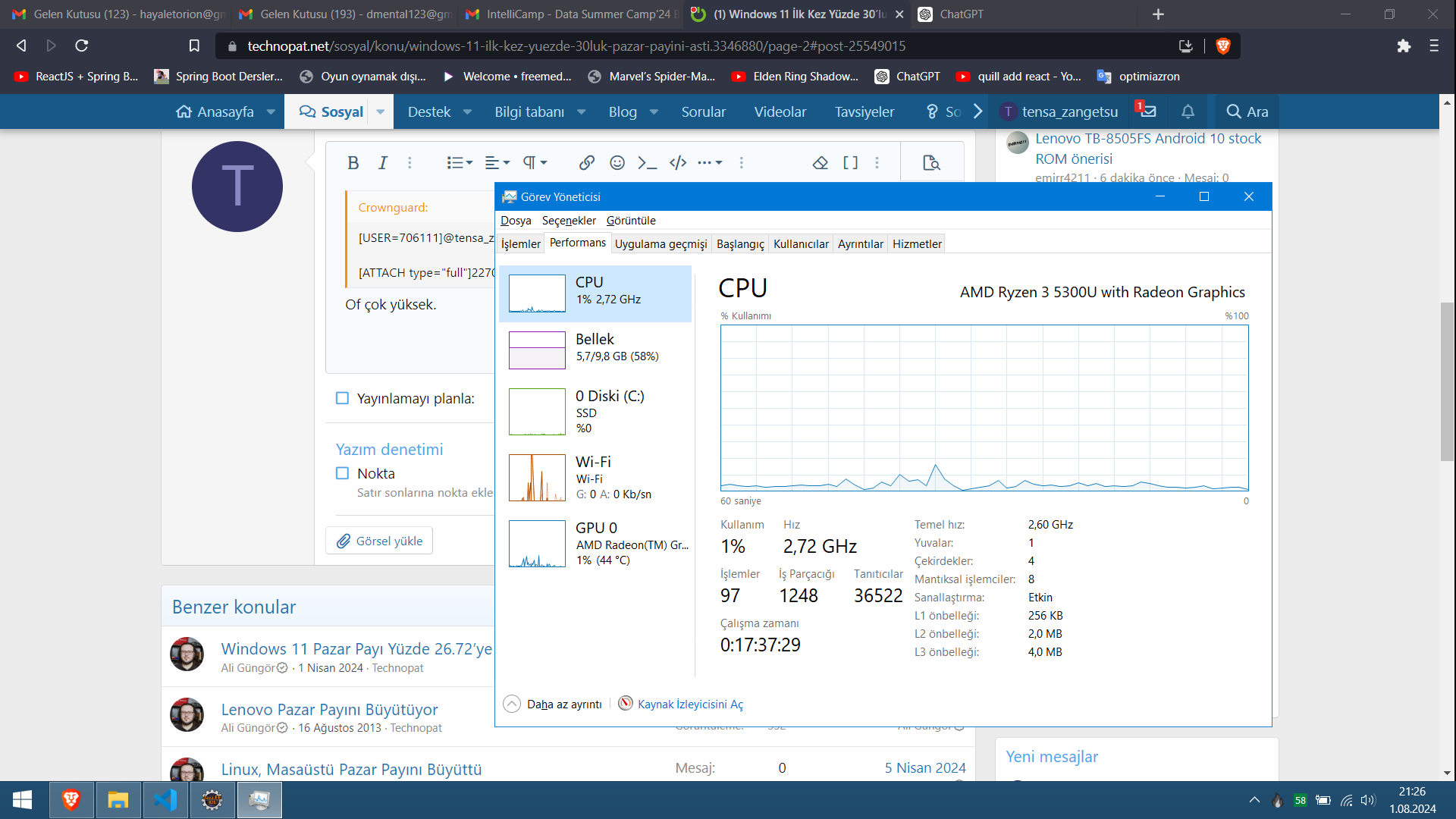Open the notifications bell icon
Viewport: 1456px width, 819px height.
1188,111
